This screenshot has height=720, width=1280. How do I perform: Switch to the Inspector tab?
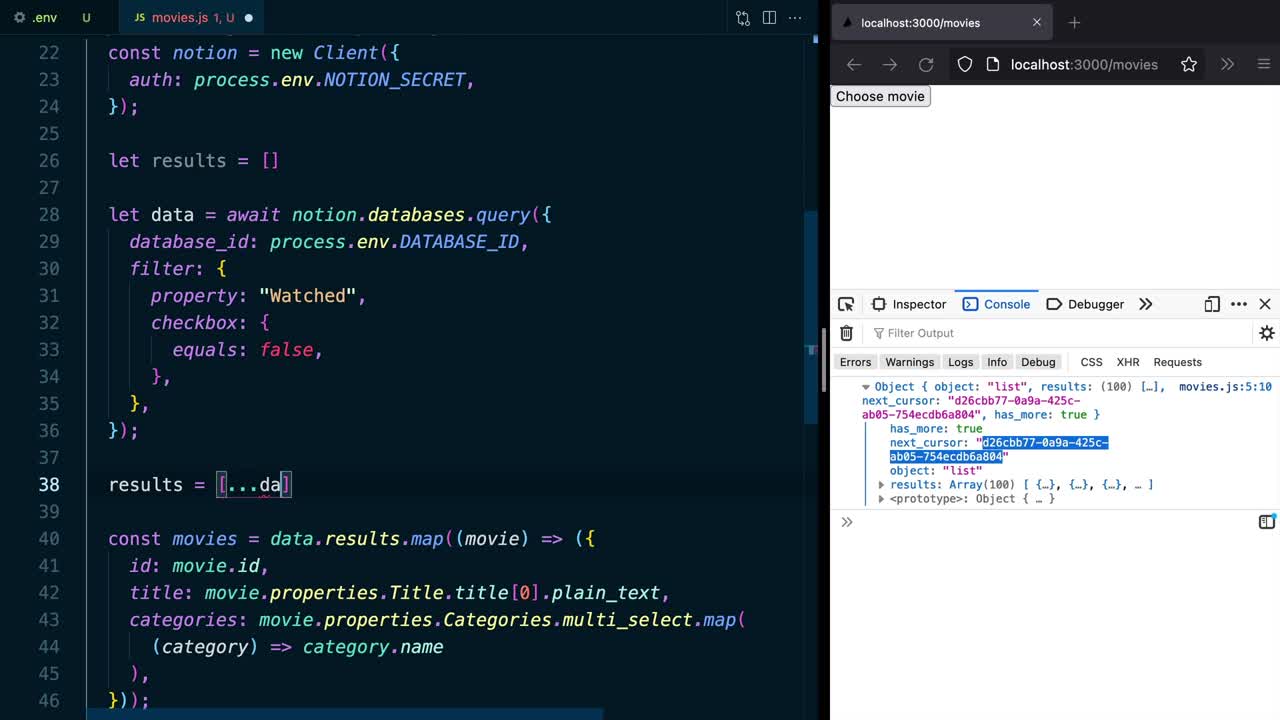pyautogui.click(x=919, y=304)
